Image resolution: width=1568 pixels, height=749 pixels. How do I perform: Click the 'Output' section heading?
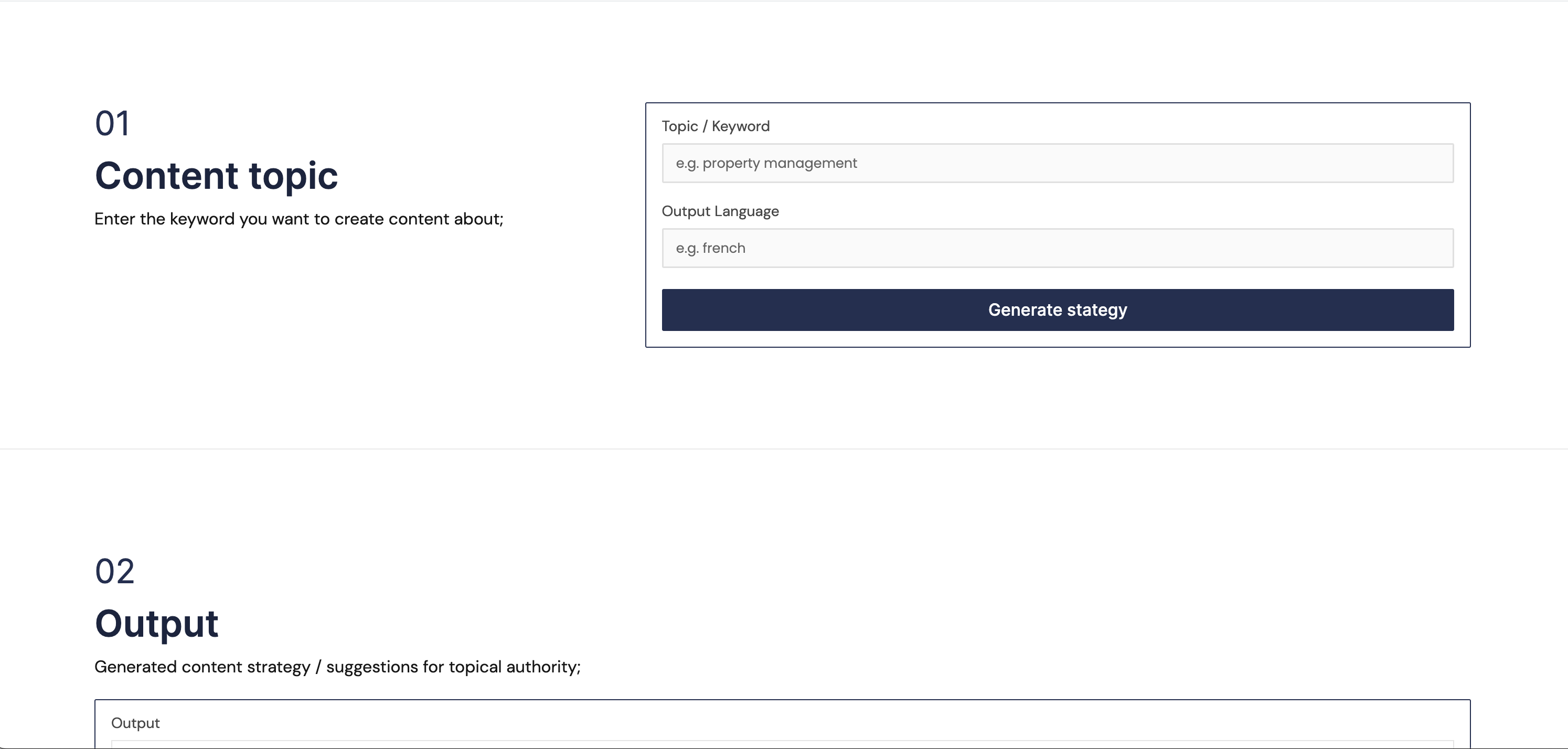[x=157, y=623]
